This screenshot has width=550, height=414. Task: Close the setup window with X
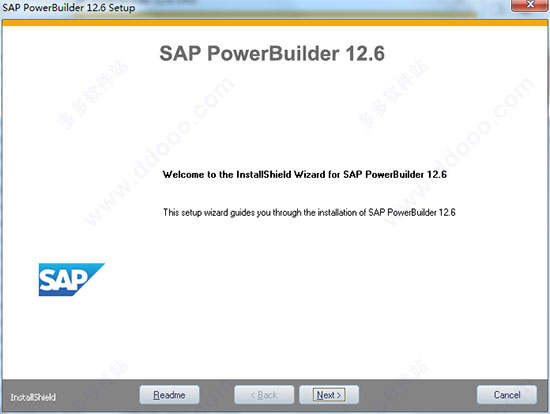click(x=530, y=5)
